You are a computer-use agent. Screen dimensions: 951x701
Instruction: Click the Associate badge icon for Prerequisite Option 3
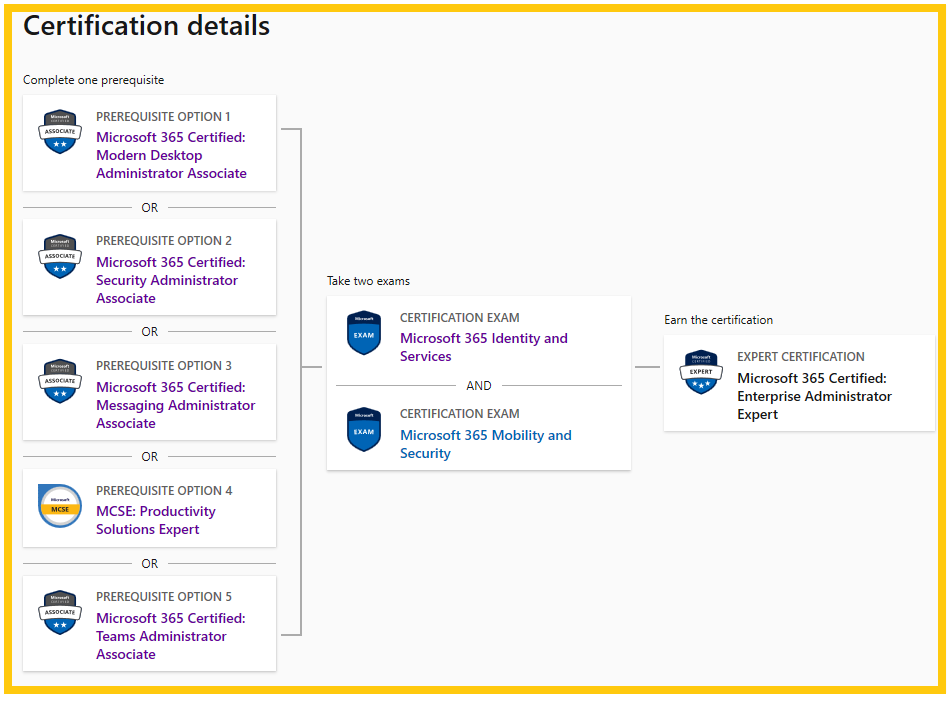tap(59, 381)
